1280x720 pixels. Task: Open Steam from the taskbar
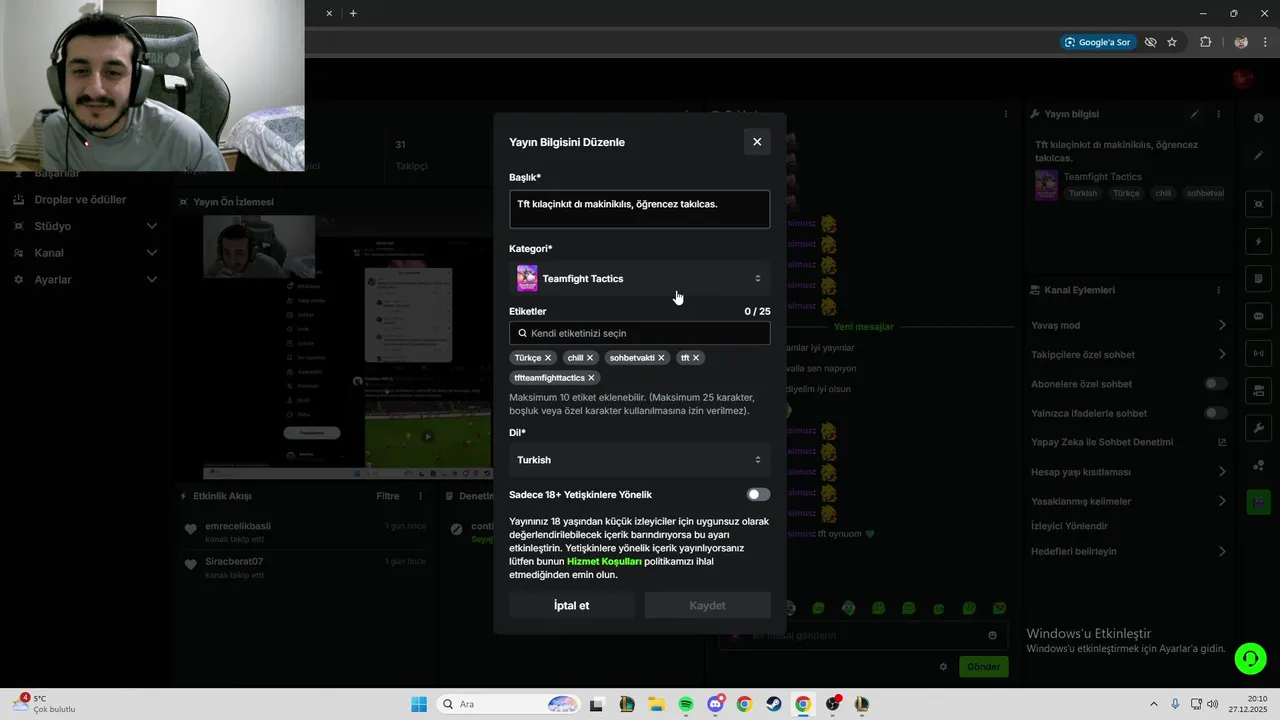[x=773, y=704]
